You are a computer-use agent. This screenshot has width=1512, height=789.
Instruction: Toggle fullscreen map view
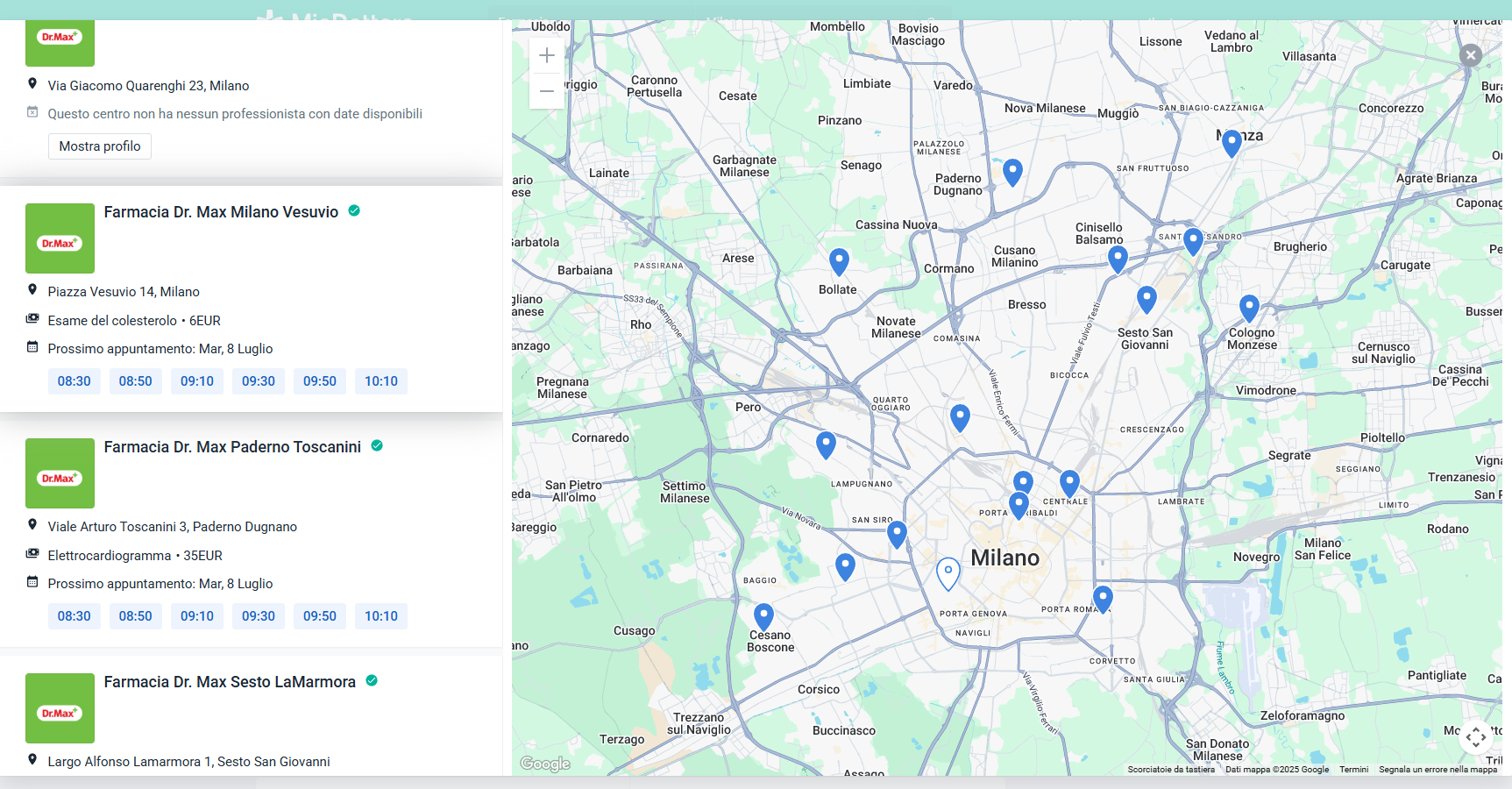point(1476,736)
